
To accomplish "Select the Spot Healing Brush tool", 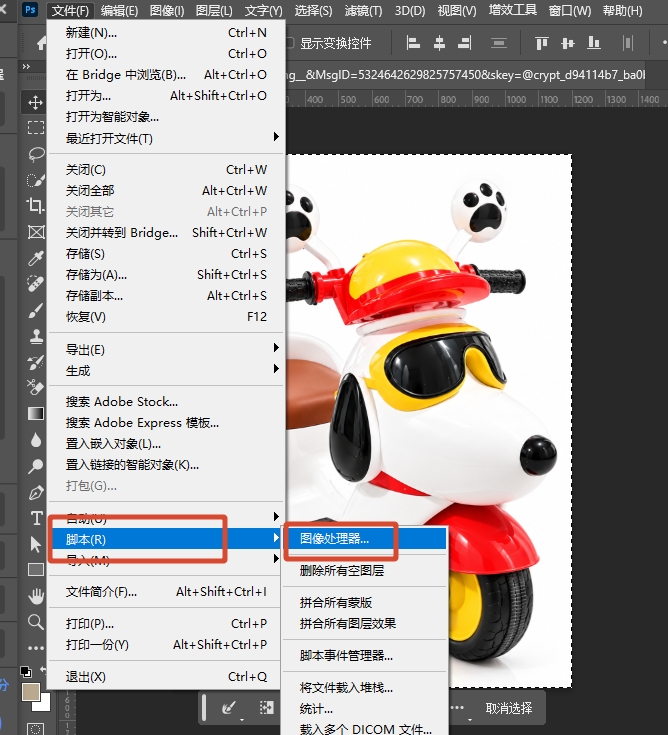I will 36,284.
